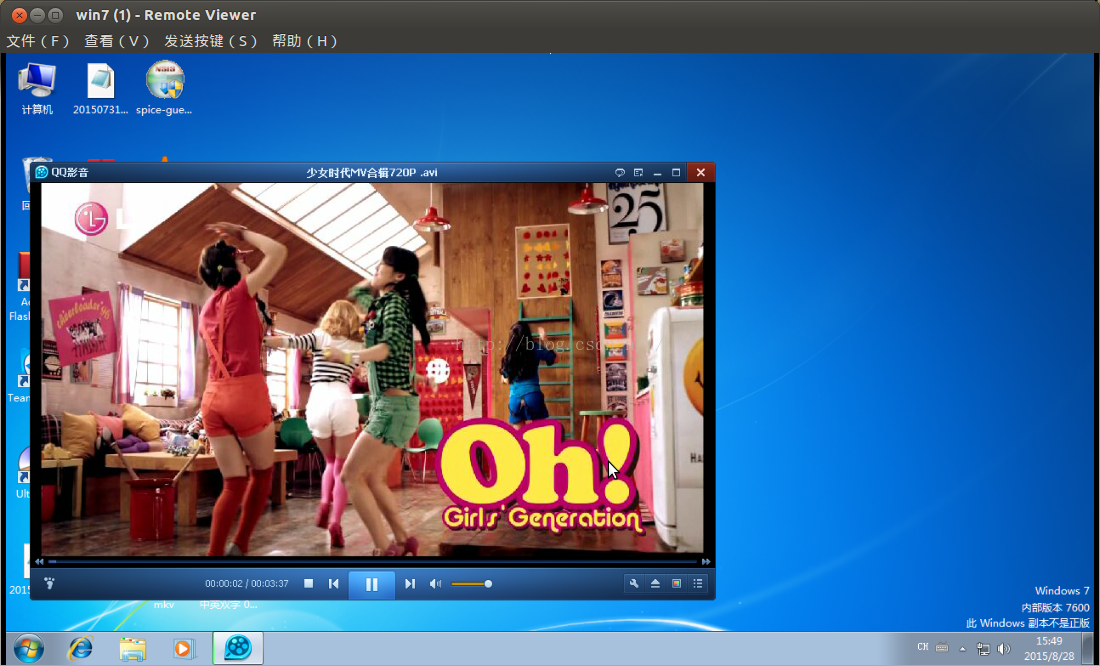
Task: Stop playback with the square stop button
Action: tap(309, 583)
